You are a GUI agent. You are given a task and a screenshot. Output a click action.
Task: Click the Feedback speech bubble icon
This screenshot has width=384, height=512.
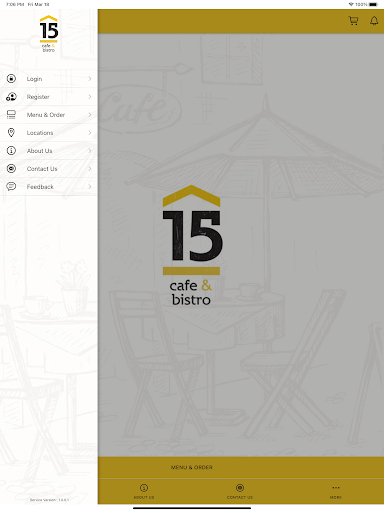(11, 187)
